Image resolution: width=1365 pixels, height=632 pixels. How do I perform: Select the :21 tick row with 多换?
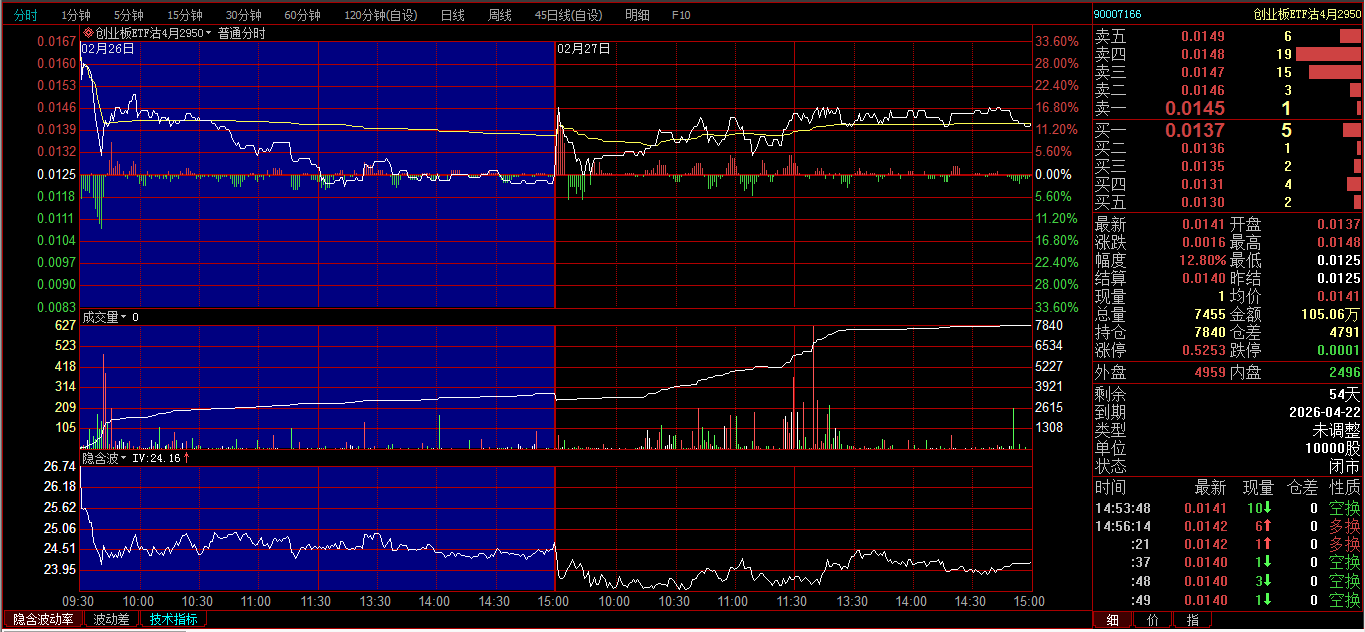pos(1228,544)
